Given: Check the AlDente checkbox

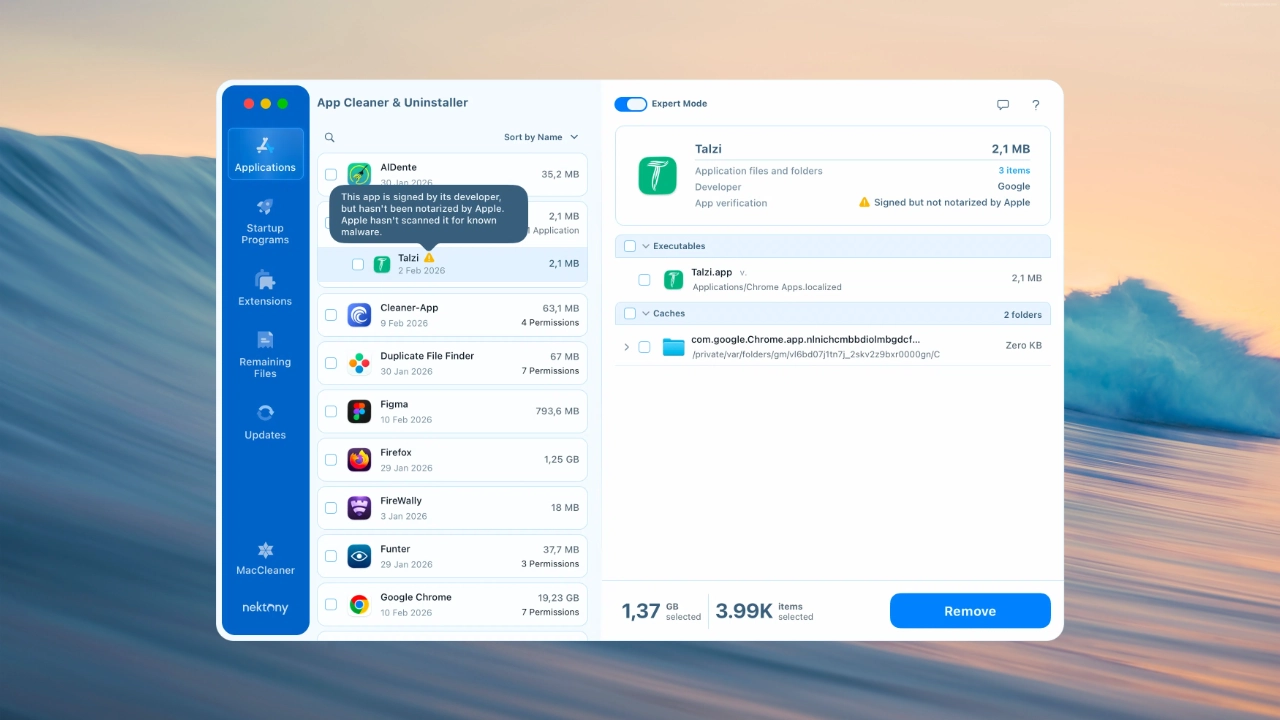Looking at the screenshot, I should click(x=331, y=174).
